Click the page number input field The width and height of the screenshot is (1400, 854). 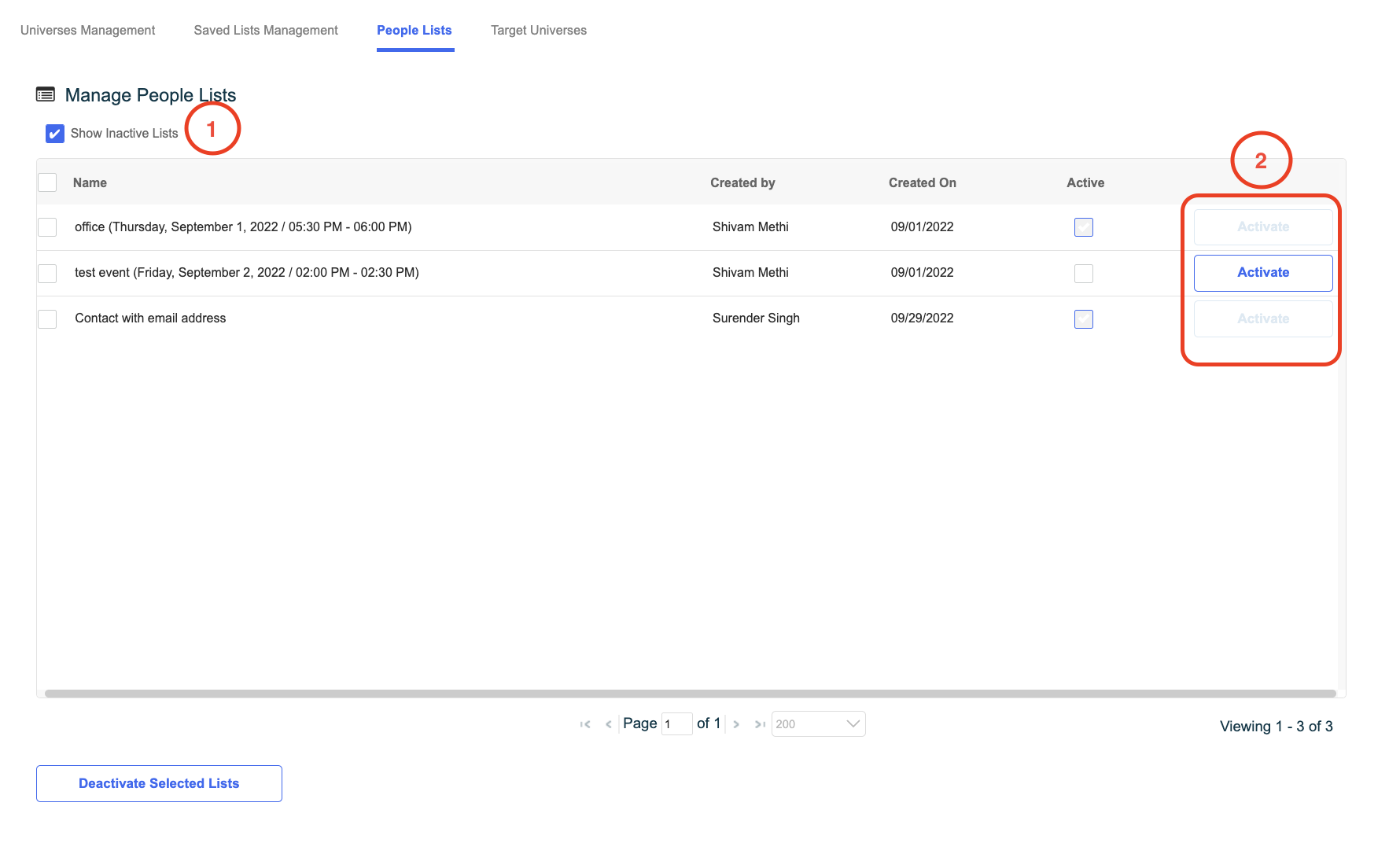(x=676, y=724)
